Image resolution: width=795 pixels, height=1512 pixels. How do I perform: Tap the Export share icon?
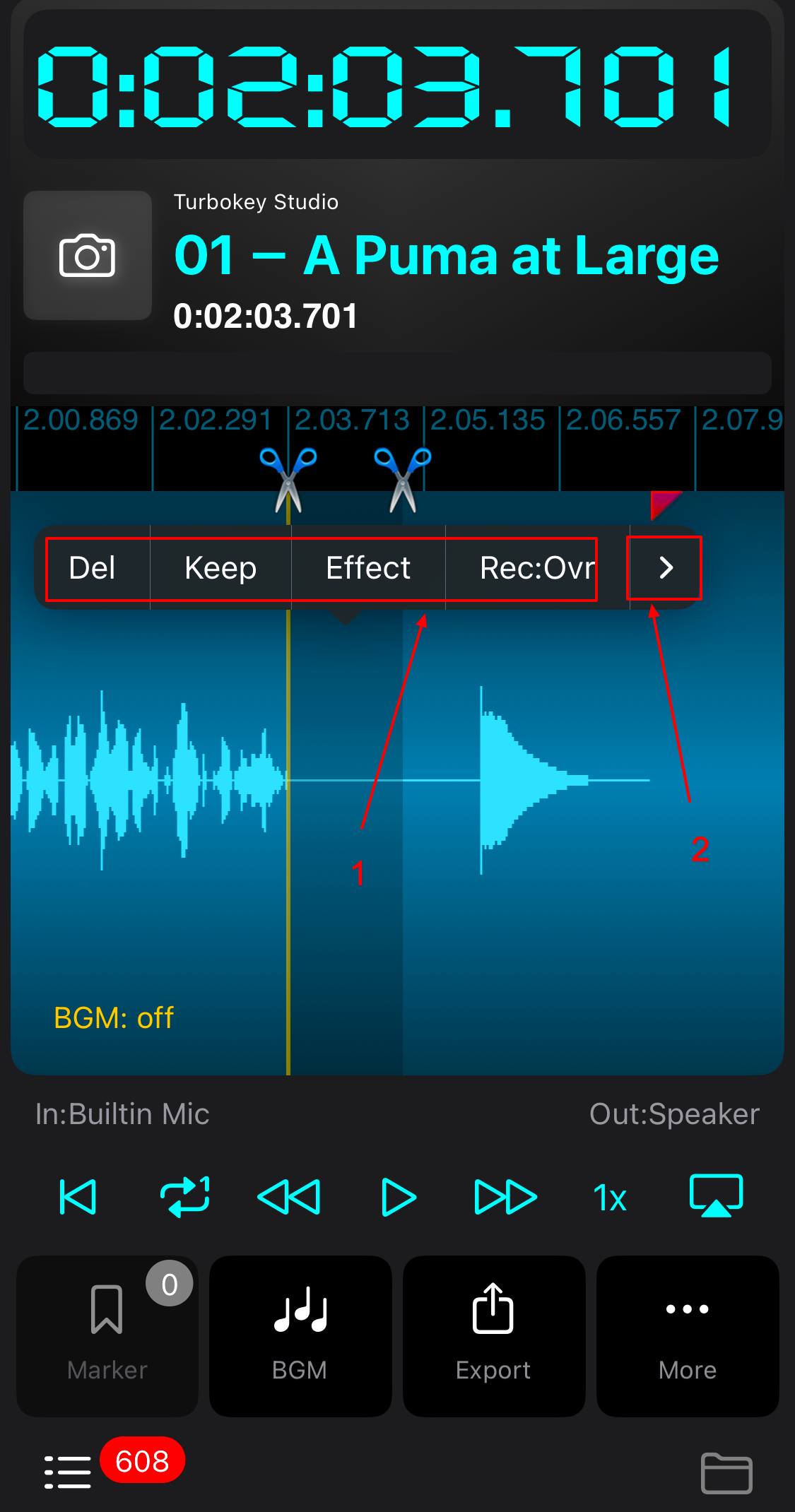[494, 1336]
